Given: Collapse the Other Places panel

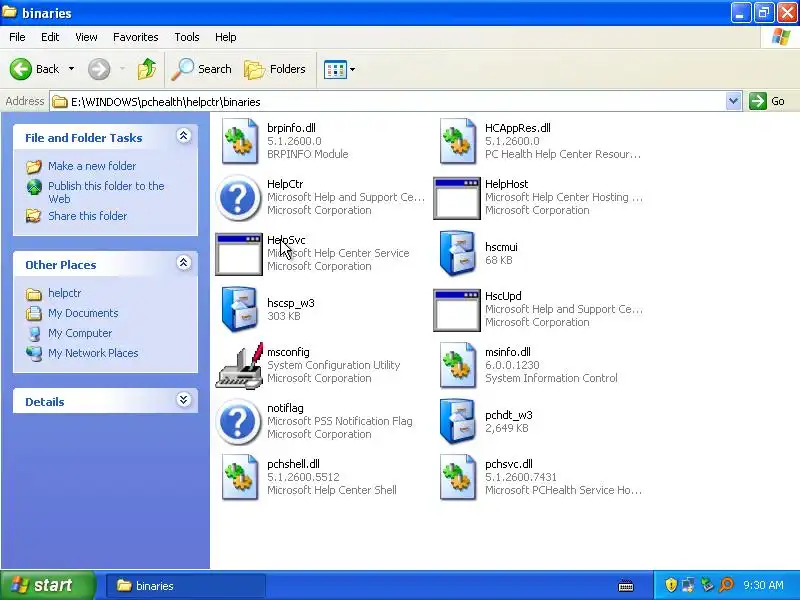Looking at the screenshot, I should point(184,263).
